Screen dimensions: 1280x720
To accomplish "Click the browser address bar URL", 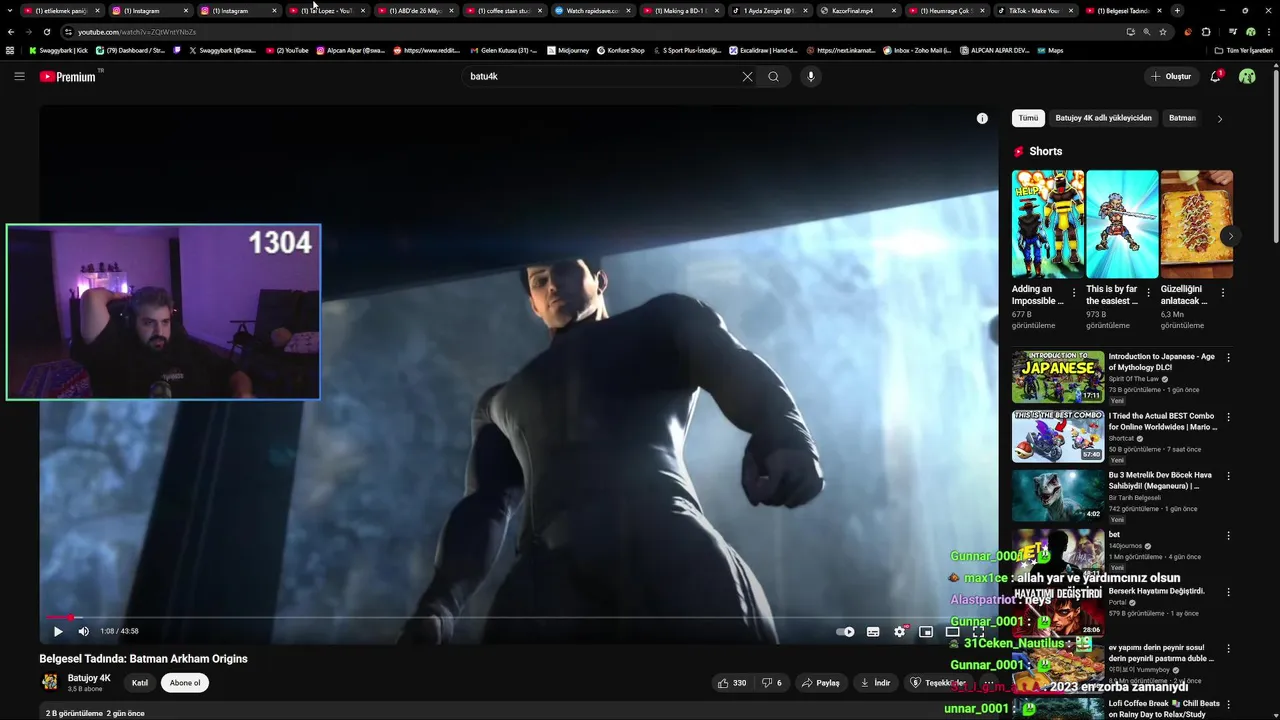I will [137, 32].
